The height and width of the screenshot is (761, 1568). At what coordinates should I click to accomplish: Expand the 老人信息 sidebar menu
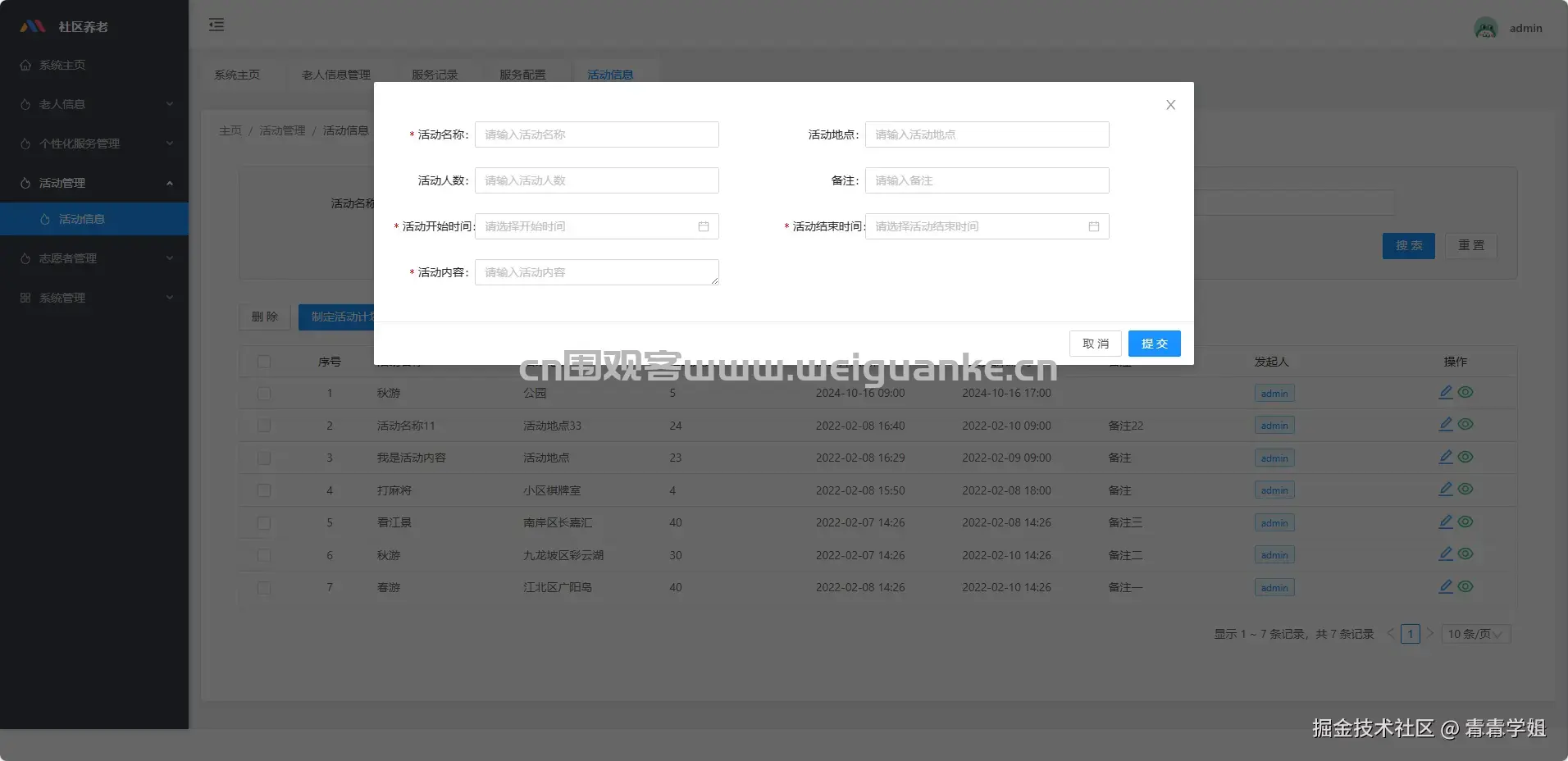pyautogui.click(x=94, y=104)
